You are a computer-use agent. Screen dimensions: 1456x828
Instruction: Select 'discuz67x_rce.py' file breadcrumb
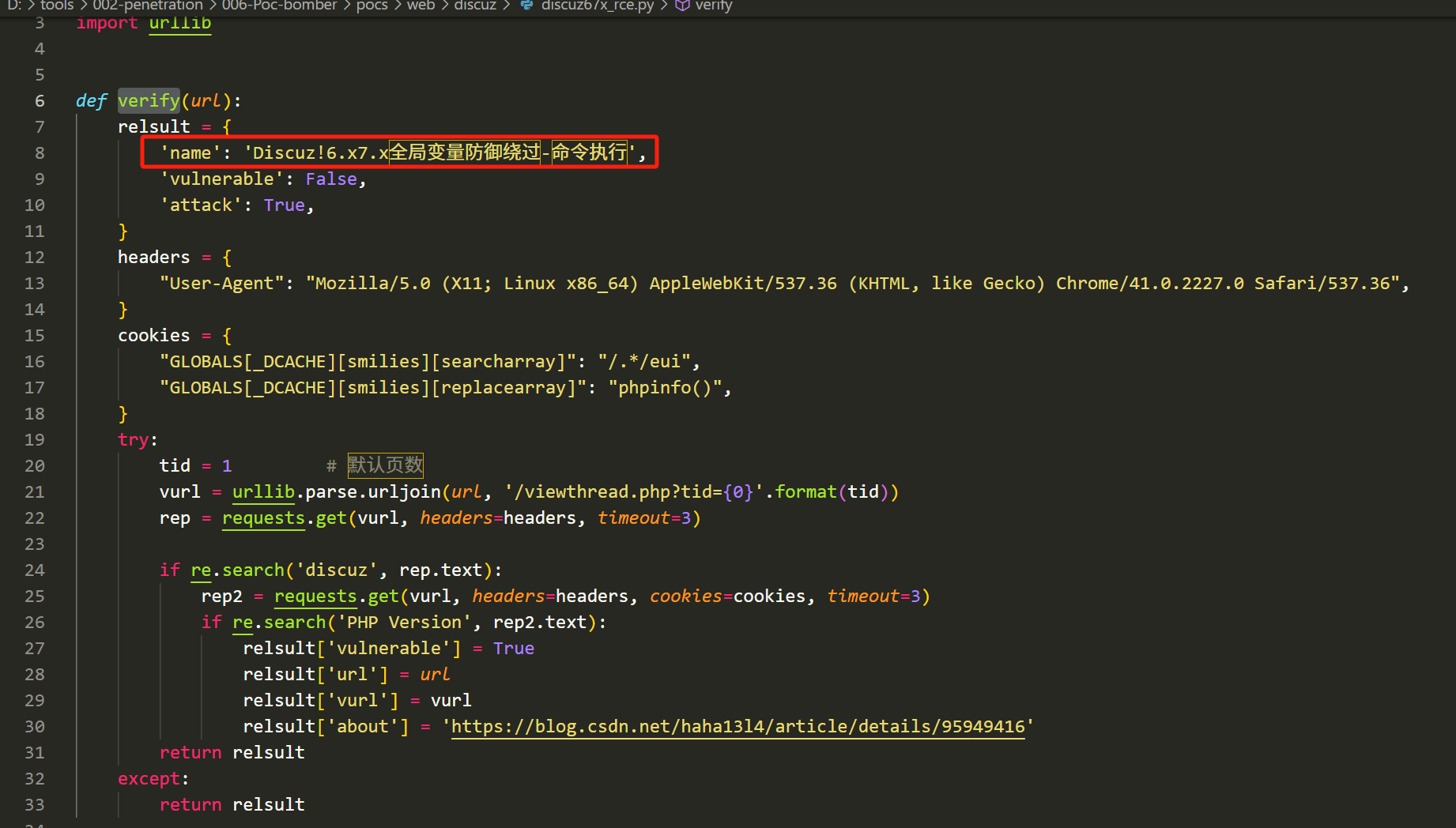click(x=598, y=6)
